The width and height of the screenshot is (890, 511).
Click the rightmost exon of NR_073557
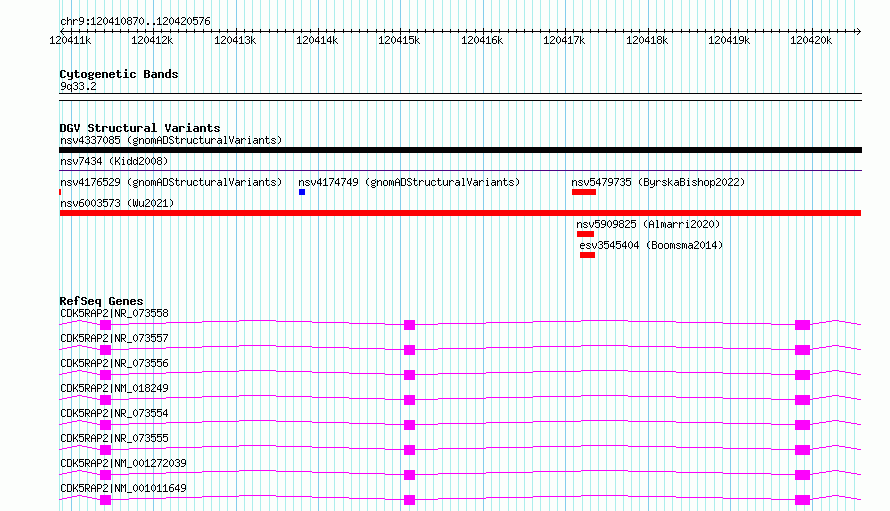803,350
